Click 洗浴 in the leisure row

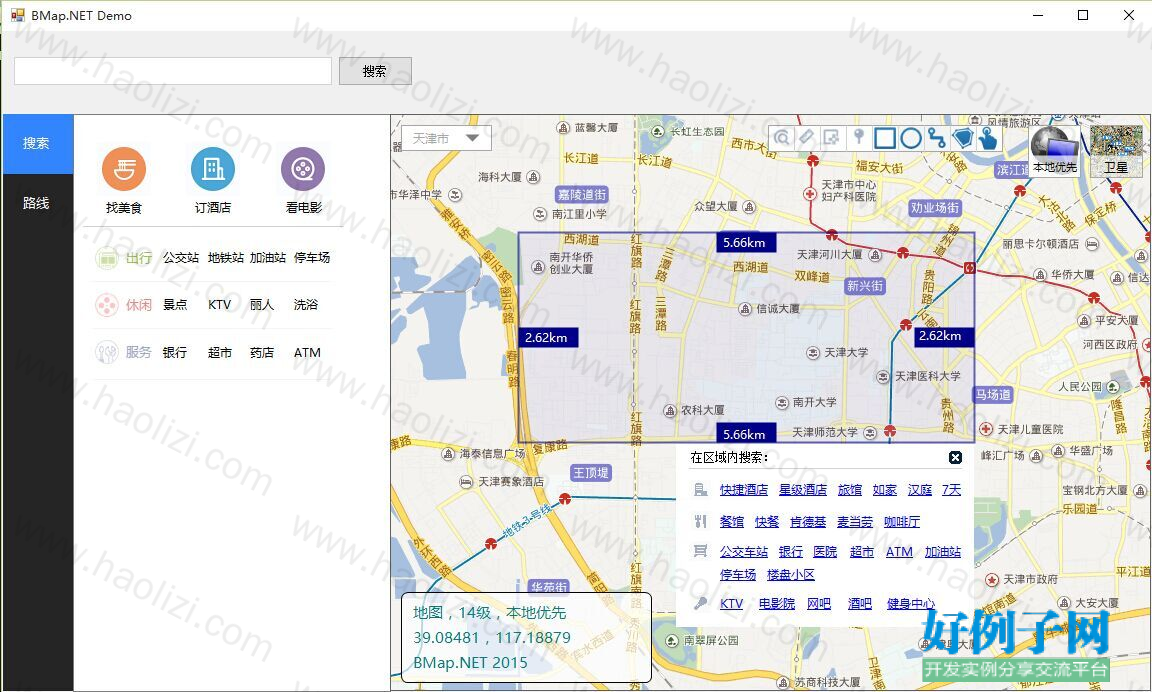point(306,305)
